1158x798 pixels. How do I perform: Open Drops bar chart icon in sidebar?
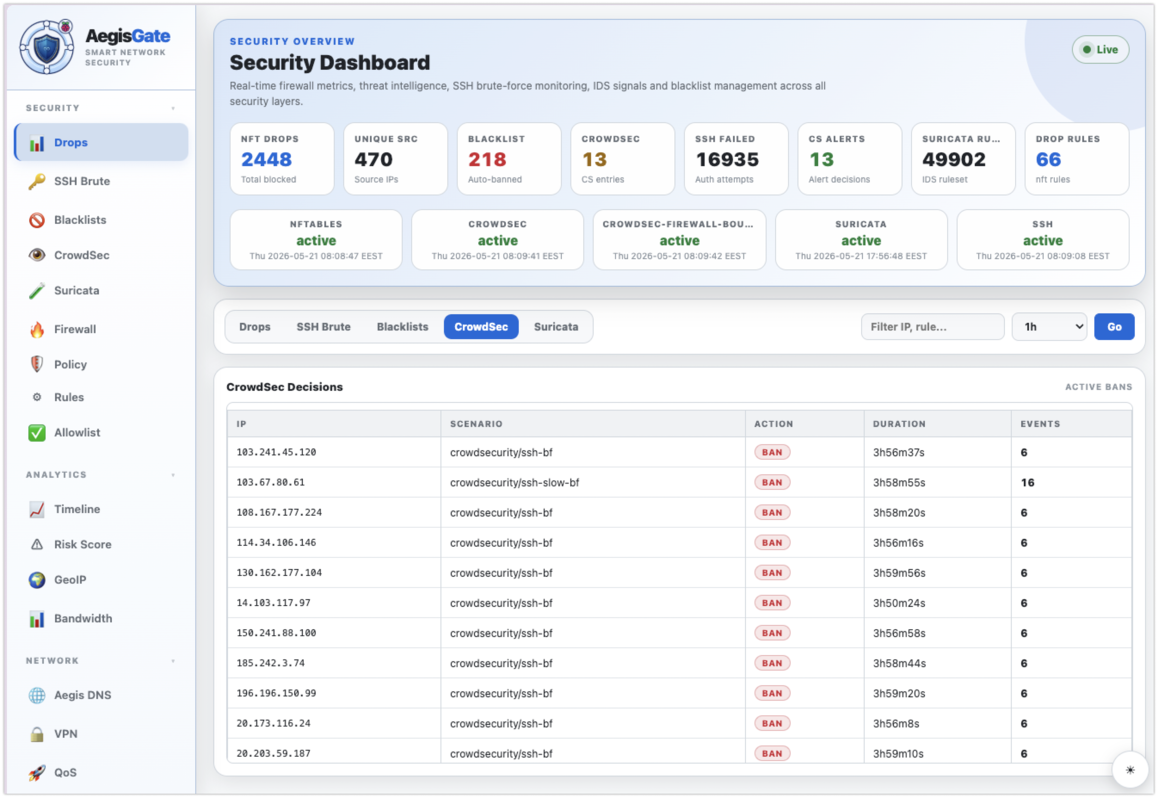pos(37,143)
